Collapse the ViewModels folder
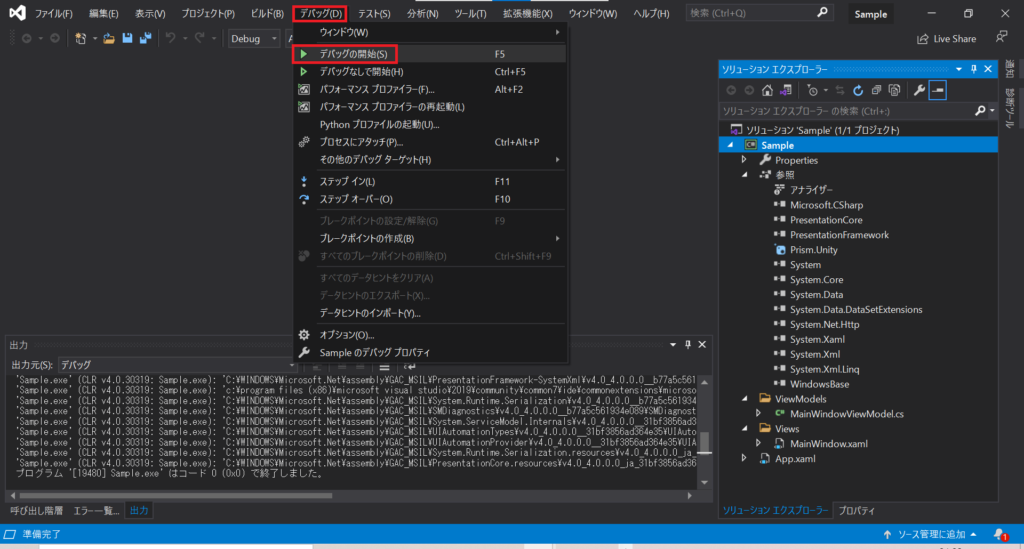 (744, 399)
